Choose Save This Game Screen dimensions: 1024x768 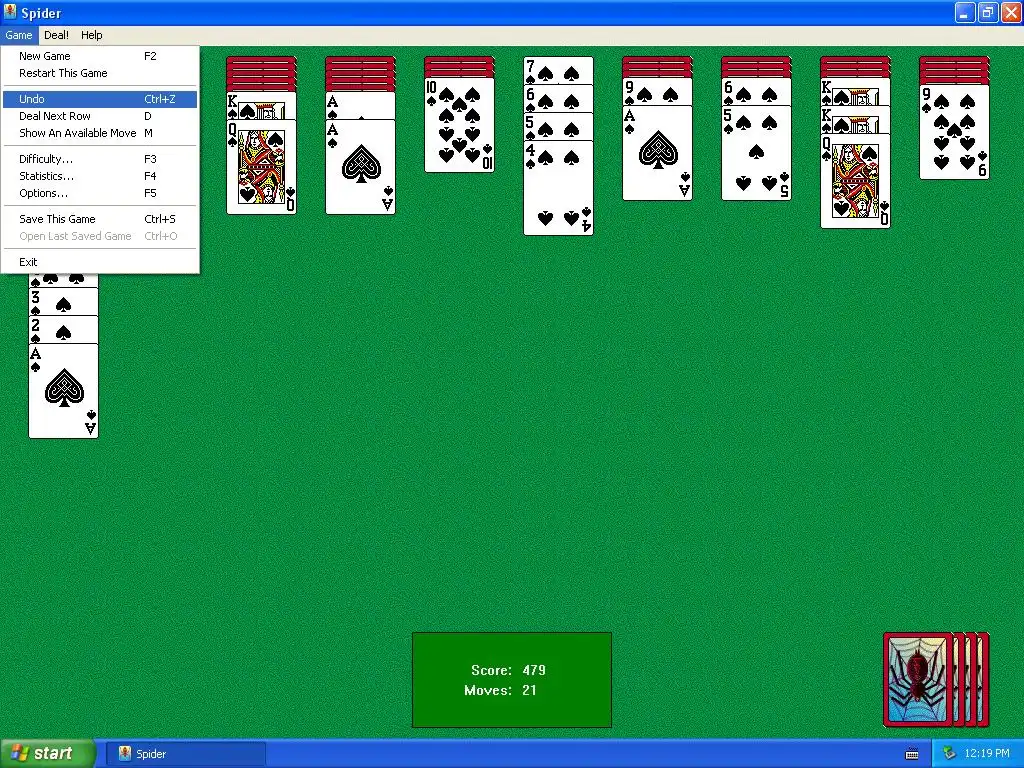99,219
